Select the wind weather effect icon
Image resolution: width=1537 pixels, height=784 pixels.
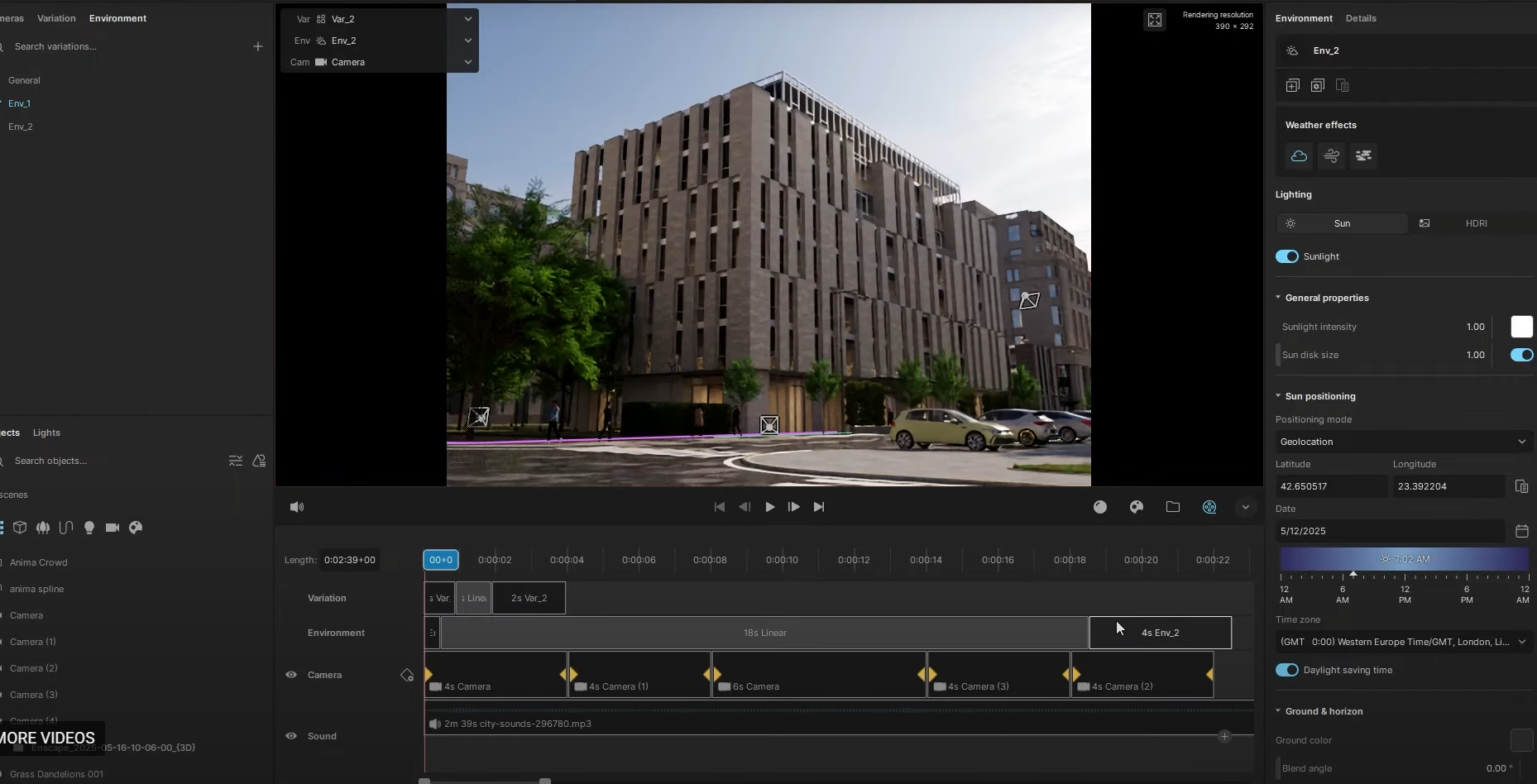coord(1331,155)
